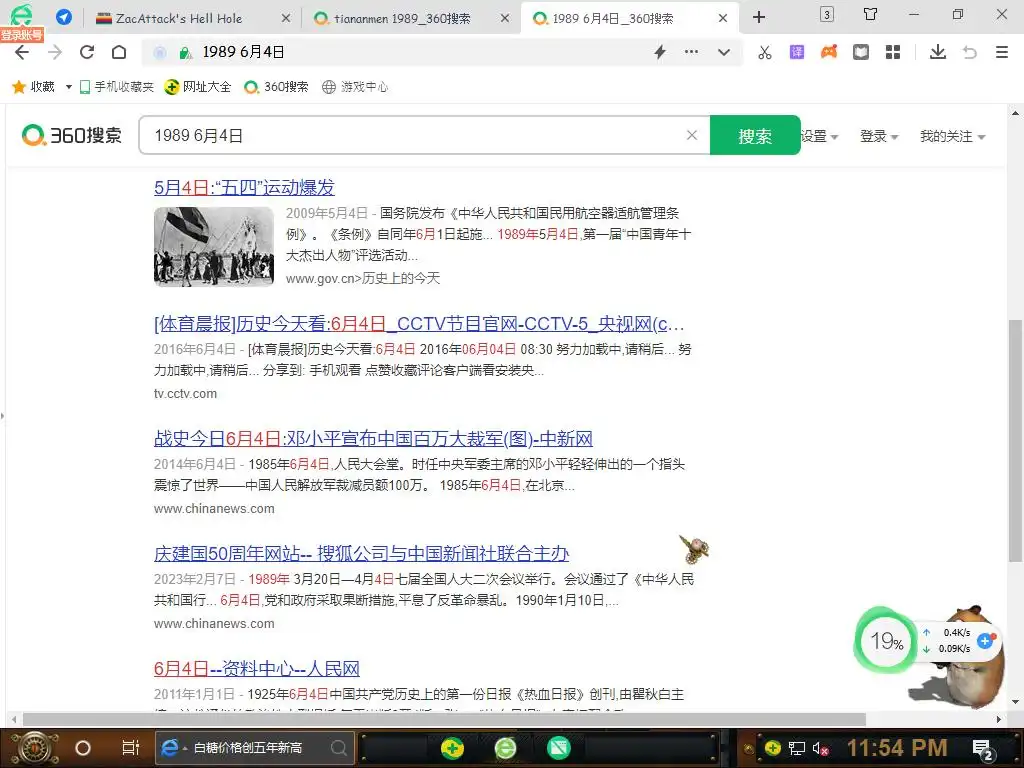This screenshot has width=1024, height=768.
Task: Open the 游戏中心 bookmark
Action: click(x=355, y=87)
